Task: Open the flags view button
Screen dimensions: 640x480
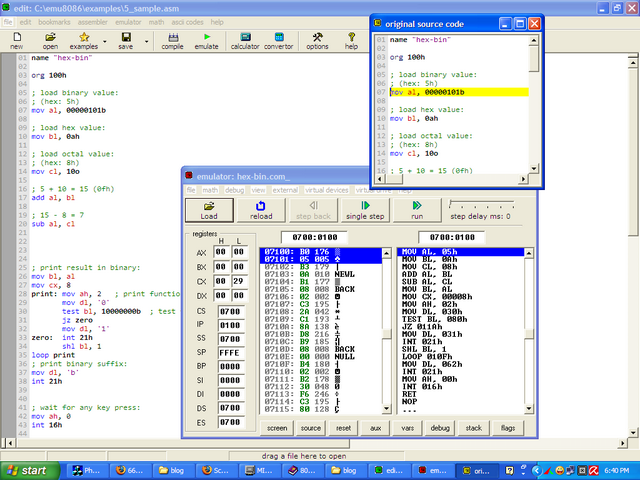Action: tap(508, 428)
